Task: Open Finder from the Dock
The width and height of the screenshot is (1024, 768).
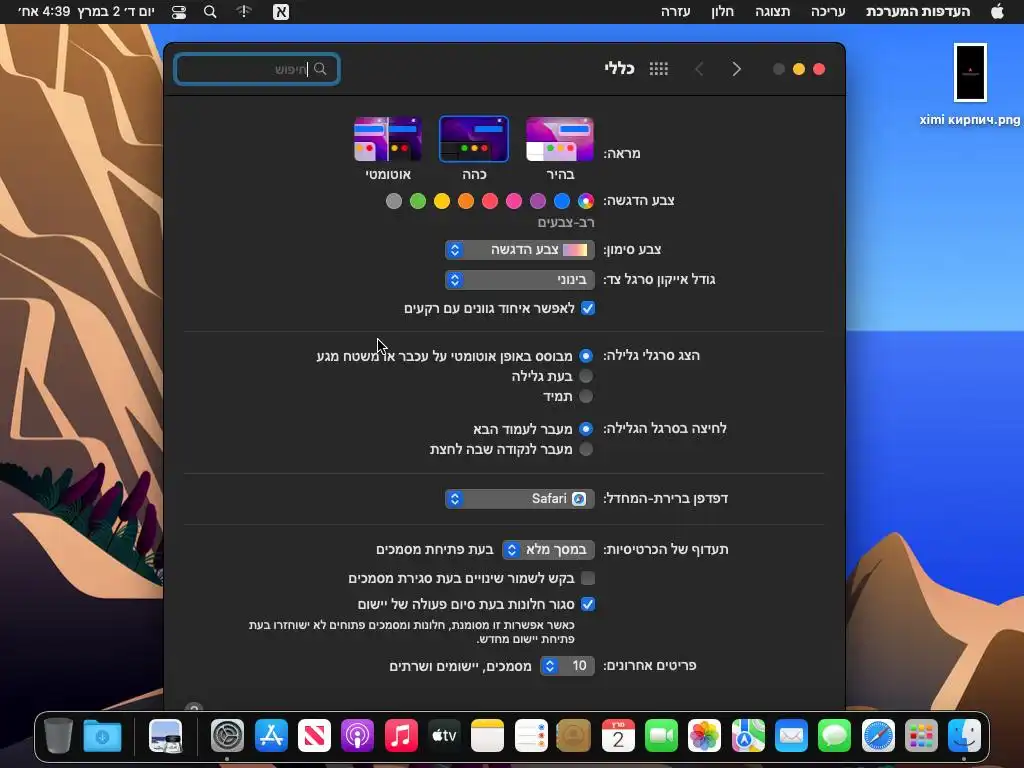Action: click(x=964, y=736)
